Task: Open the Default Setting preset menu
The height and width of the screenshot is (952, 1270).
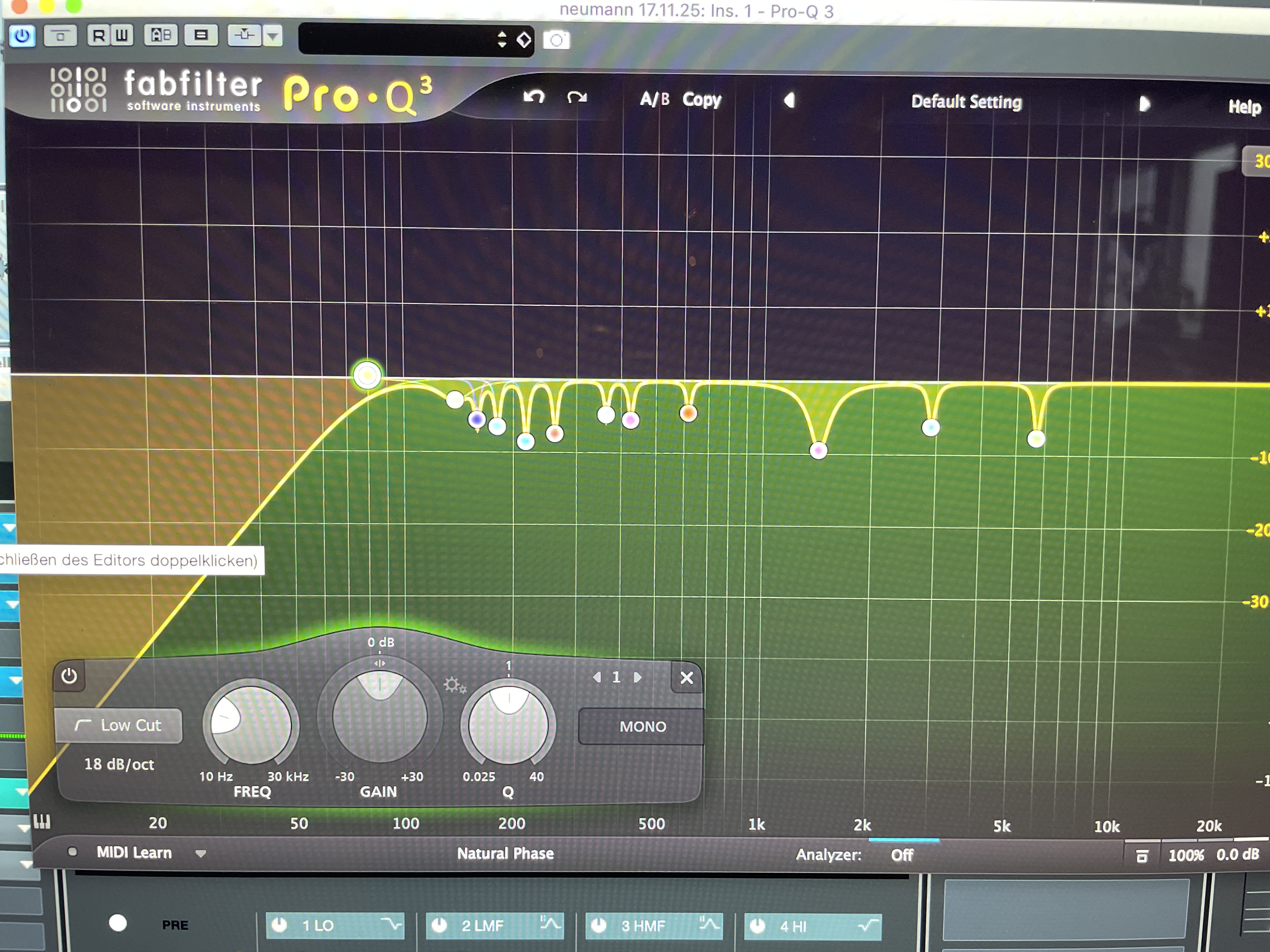Action: (966, 102)
